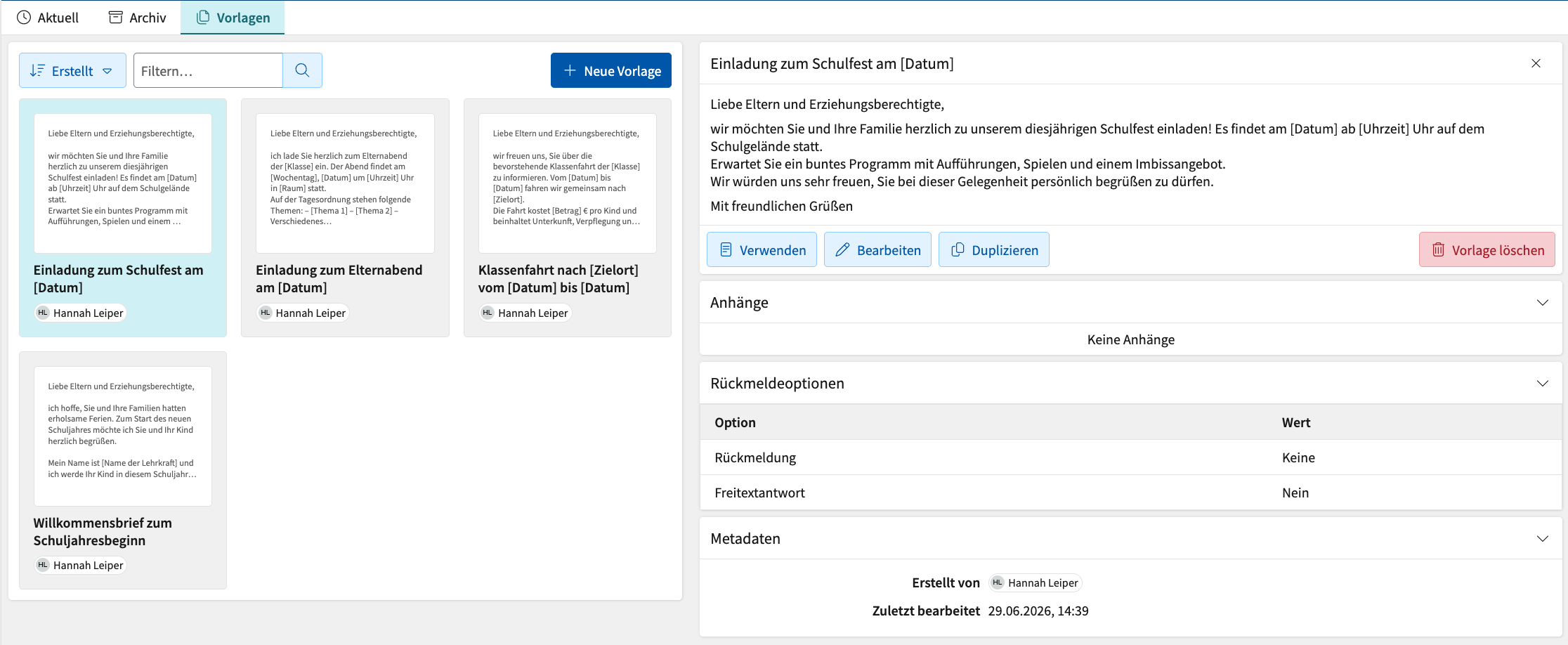Image resolution: width=1568 pixels, height=645 pixels.
Task: Duplicate the template with Duplizieren
Action: (993, 249)
